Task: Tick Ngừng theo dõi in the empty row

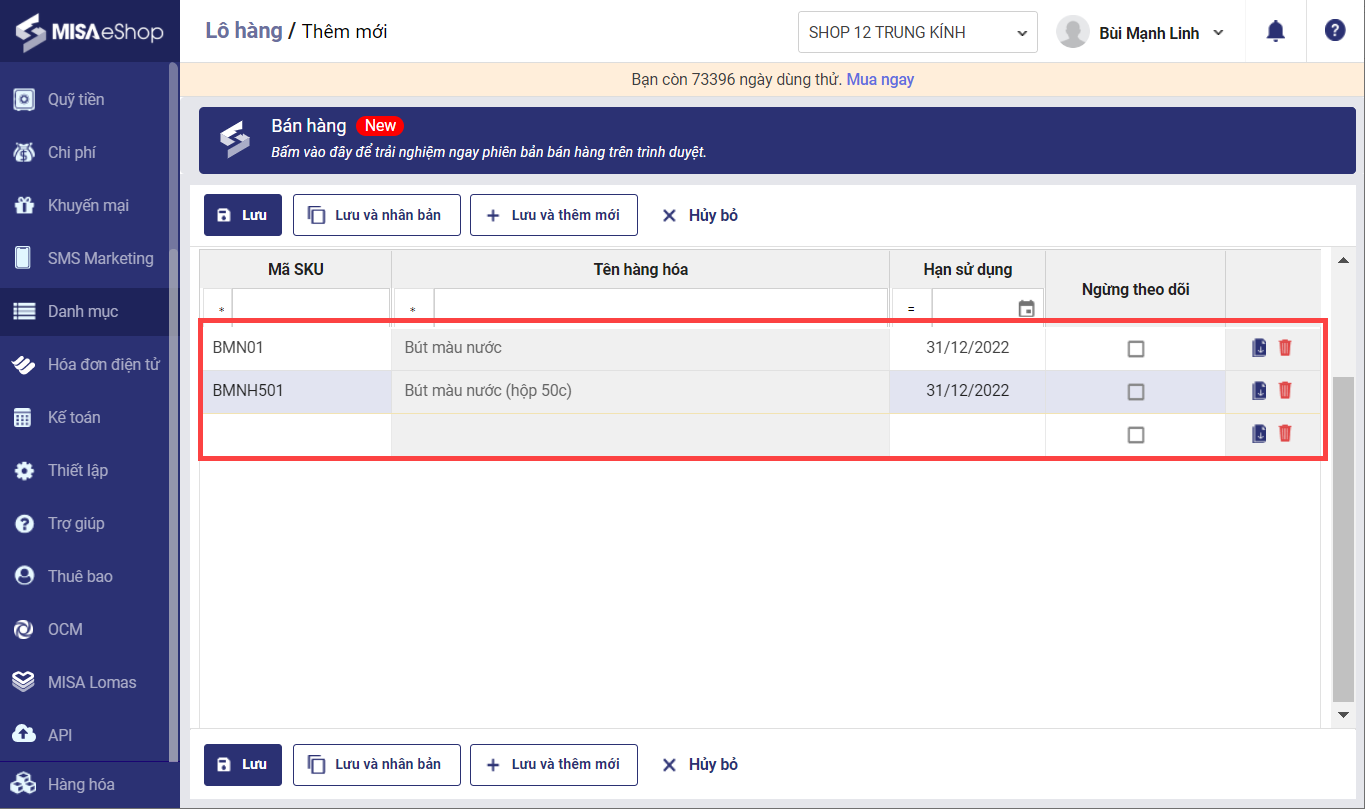Action: (1136, 435)
